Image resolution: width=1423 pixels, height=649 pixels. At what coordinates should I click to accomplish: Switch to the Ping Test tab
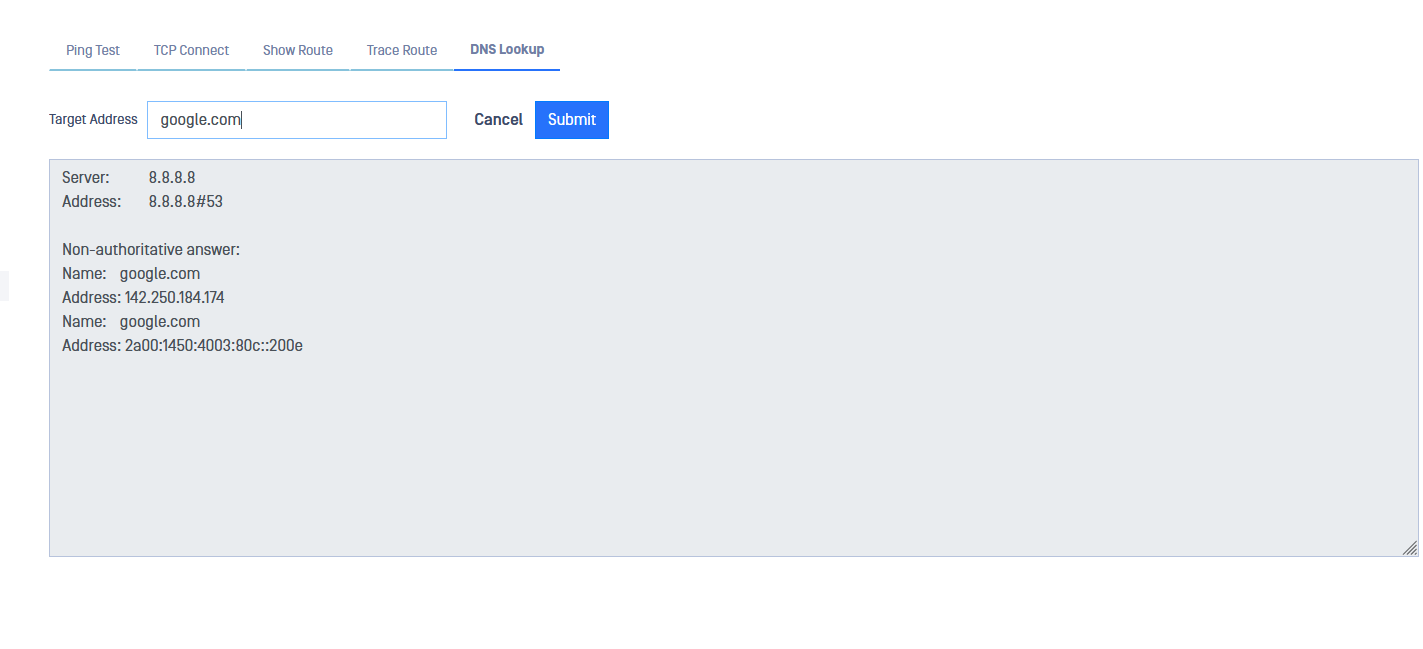click(93, 50)
